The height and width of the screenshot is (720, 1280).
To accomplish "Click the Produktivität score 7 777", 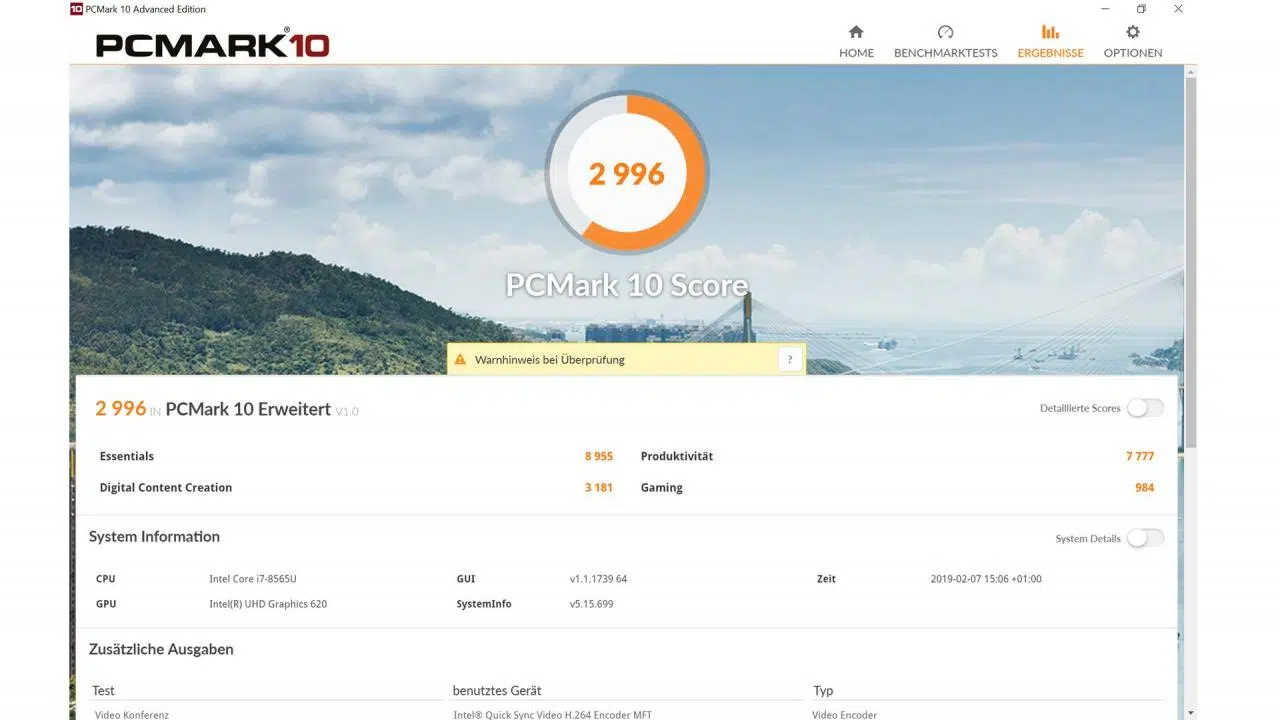I will [1140, 456].
